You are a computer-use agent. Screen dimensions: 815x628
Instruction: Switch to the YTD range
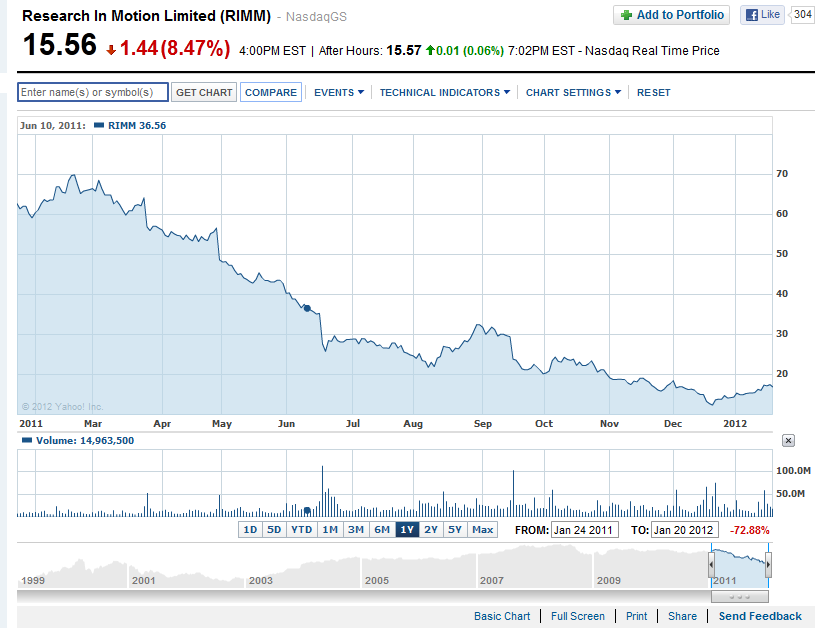point(301,530)
